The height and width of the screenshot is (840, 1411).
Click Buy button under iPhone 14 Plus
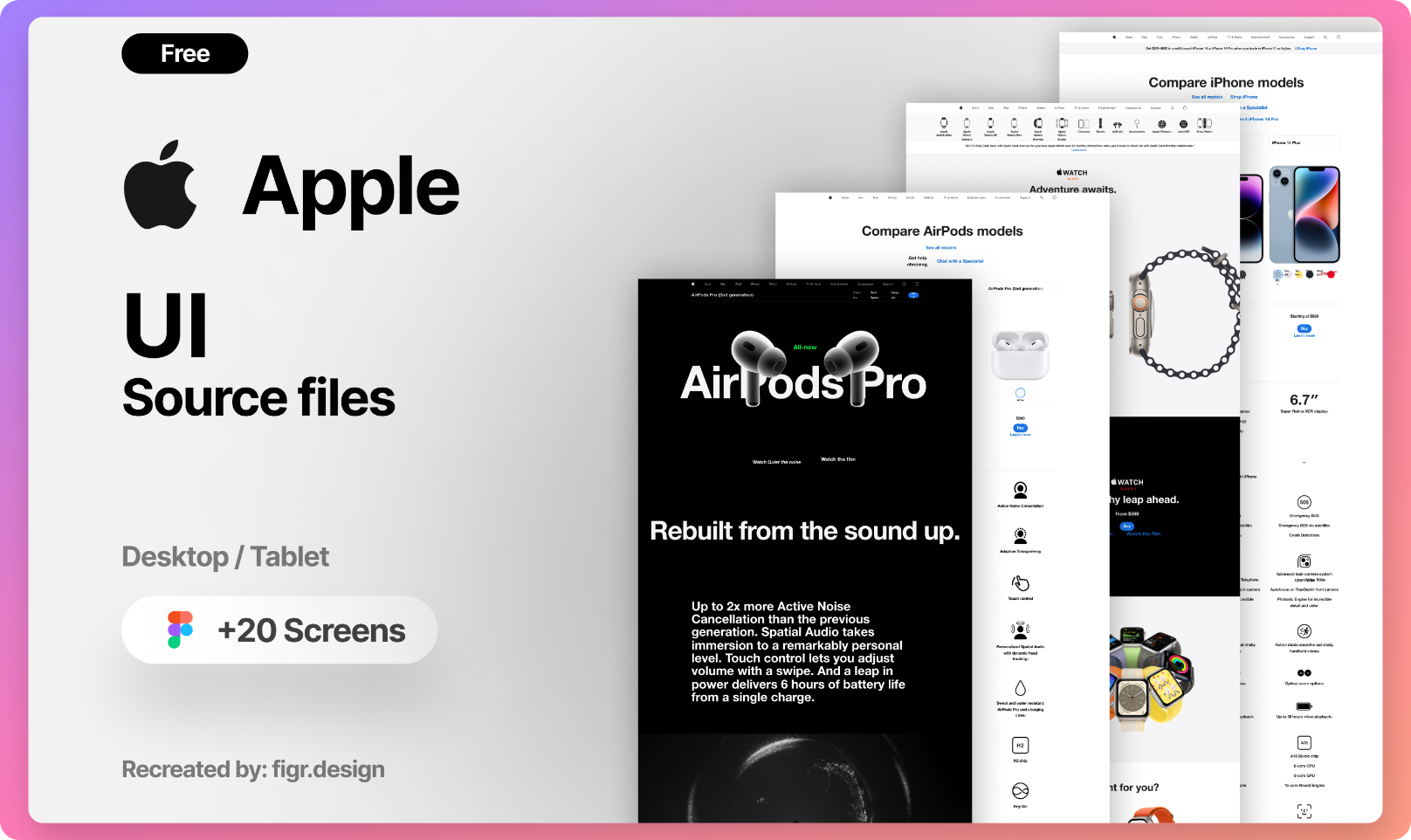point(1304,328)
